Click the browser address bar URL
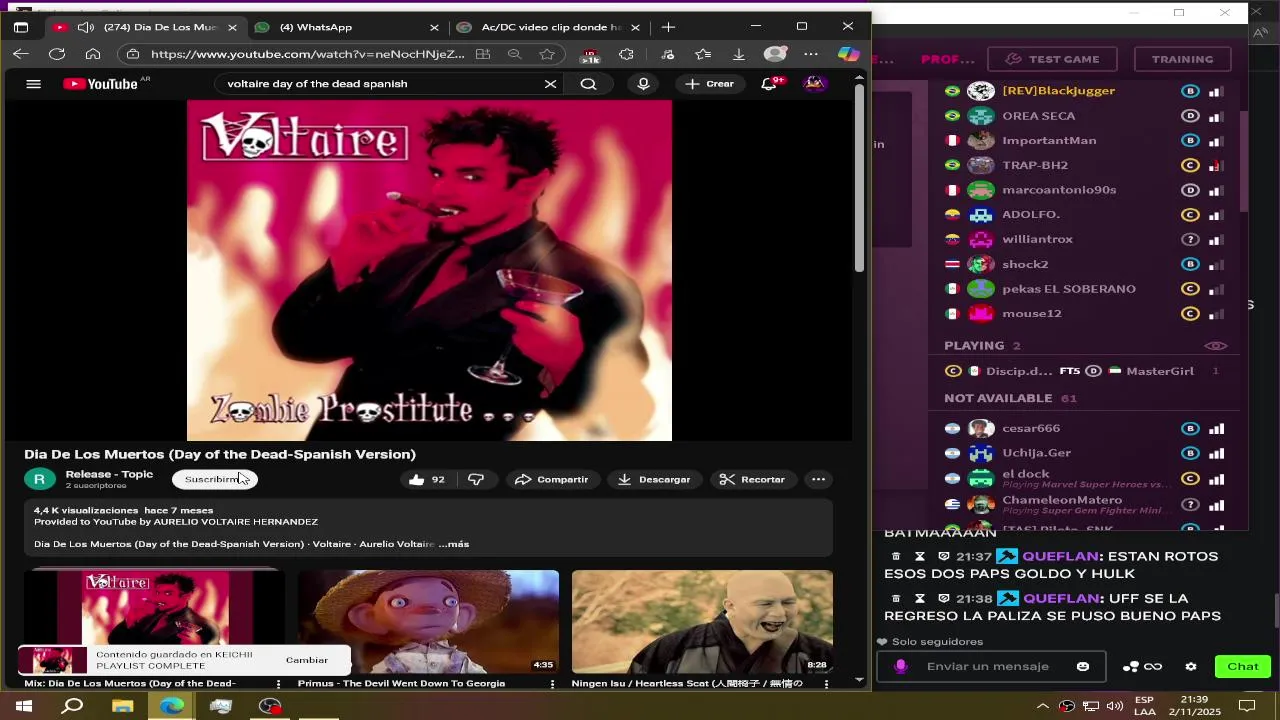The image size is (1280, 720). 307,54
